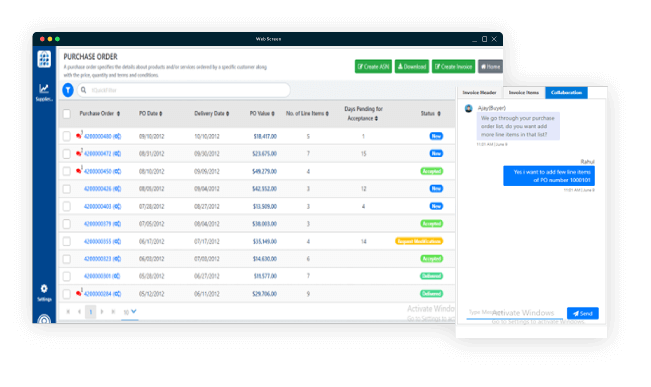Sort by Purchase Order column arrows
This screenshot has height=387, width=651.
(x=118, y=114)
